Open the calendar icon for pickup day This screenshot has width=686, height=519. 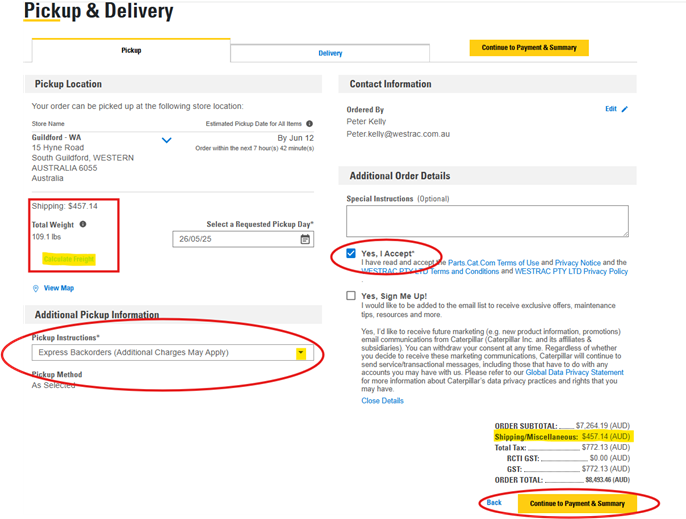click(x=305, y=239)
